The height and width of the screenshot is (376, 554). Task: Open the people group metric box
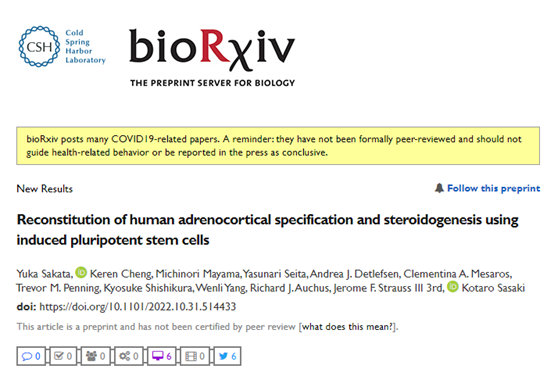(x=95, y=356)
